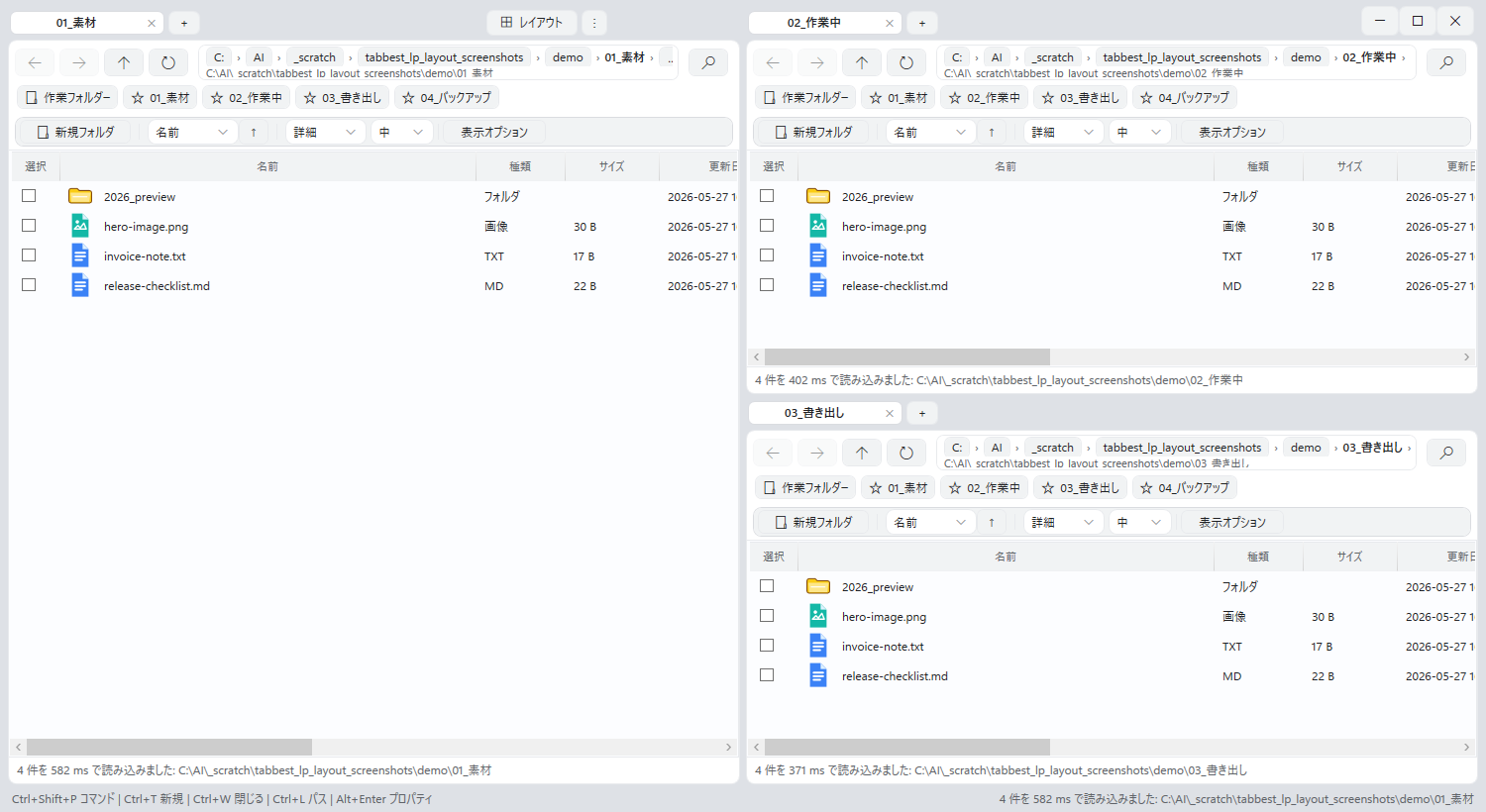This screenshot has width=1486, height=812.
Task: Go up one folder in 02_作業中 pane
Action: (x=862, y=62)
